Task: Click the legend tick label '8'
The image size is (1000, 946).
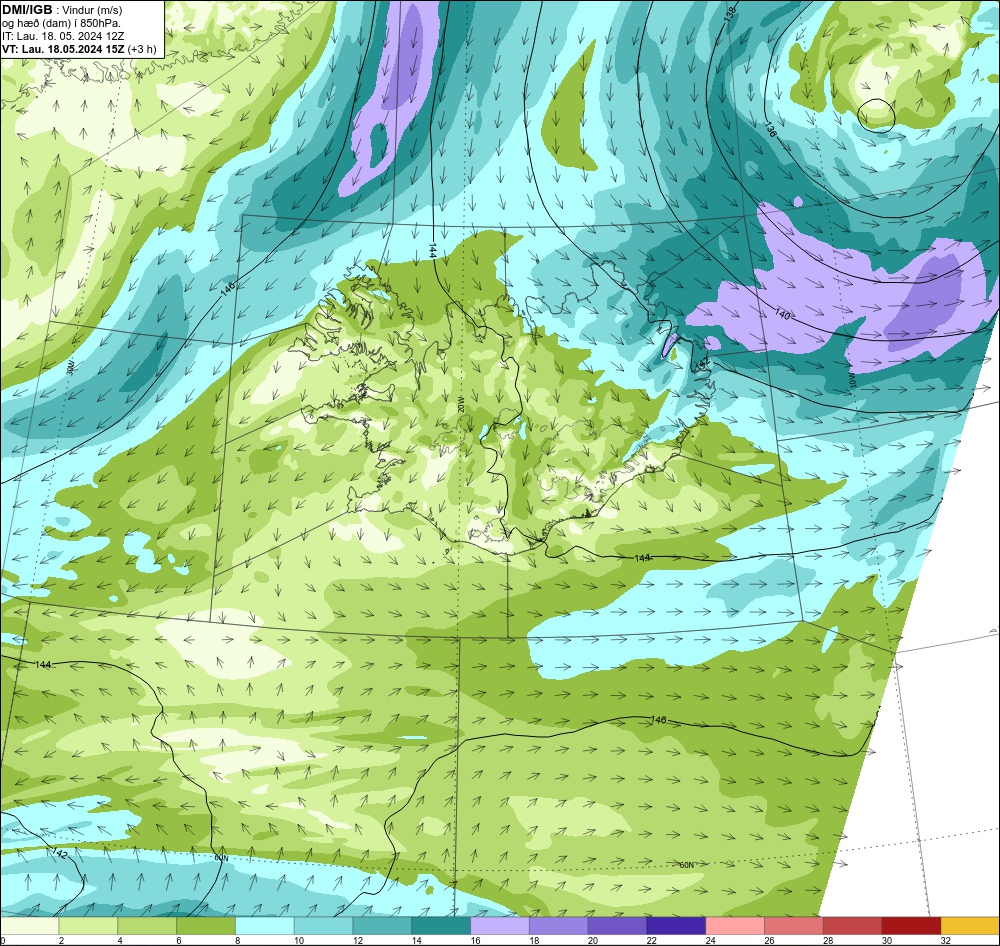Action: (238, 940)
